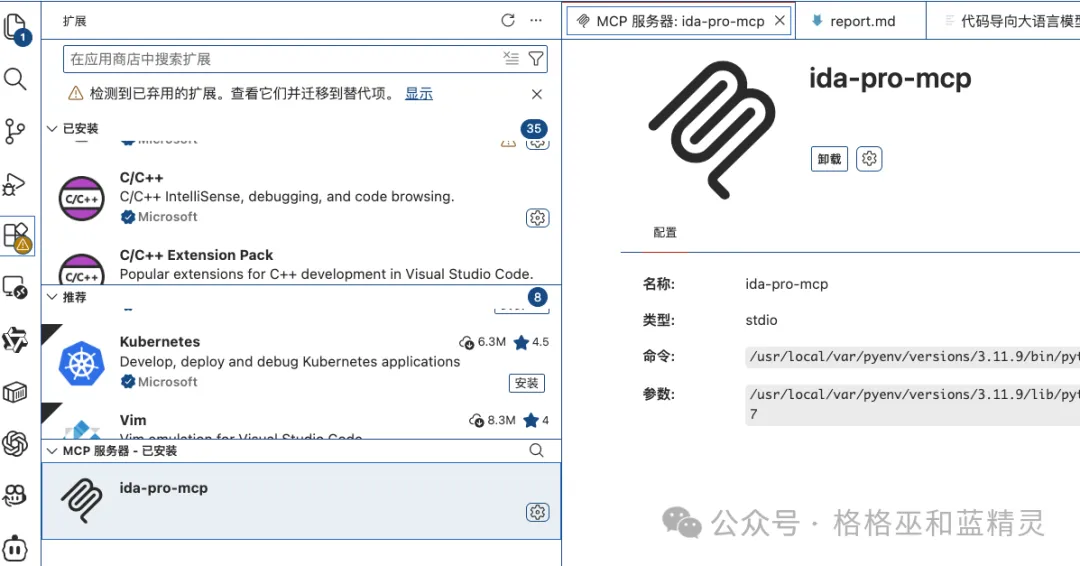
Task: Click the stdio type value
Action: 761,320
